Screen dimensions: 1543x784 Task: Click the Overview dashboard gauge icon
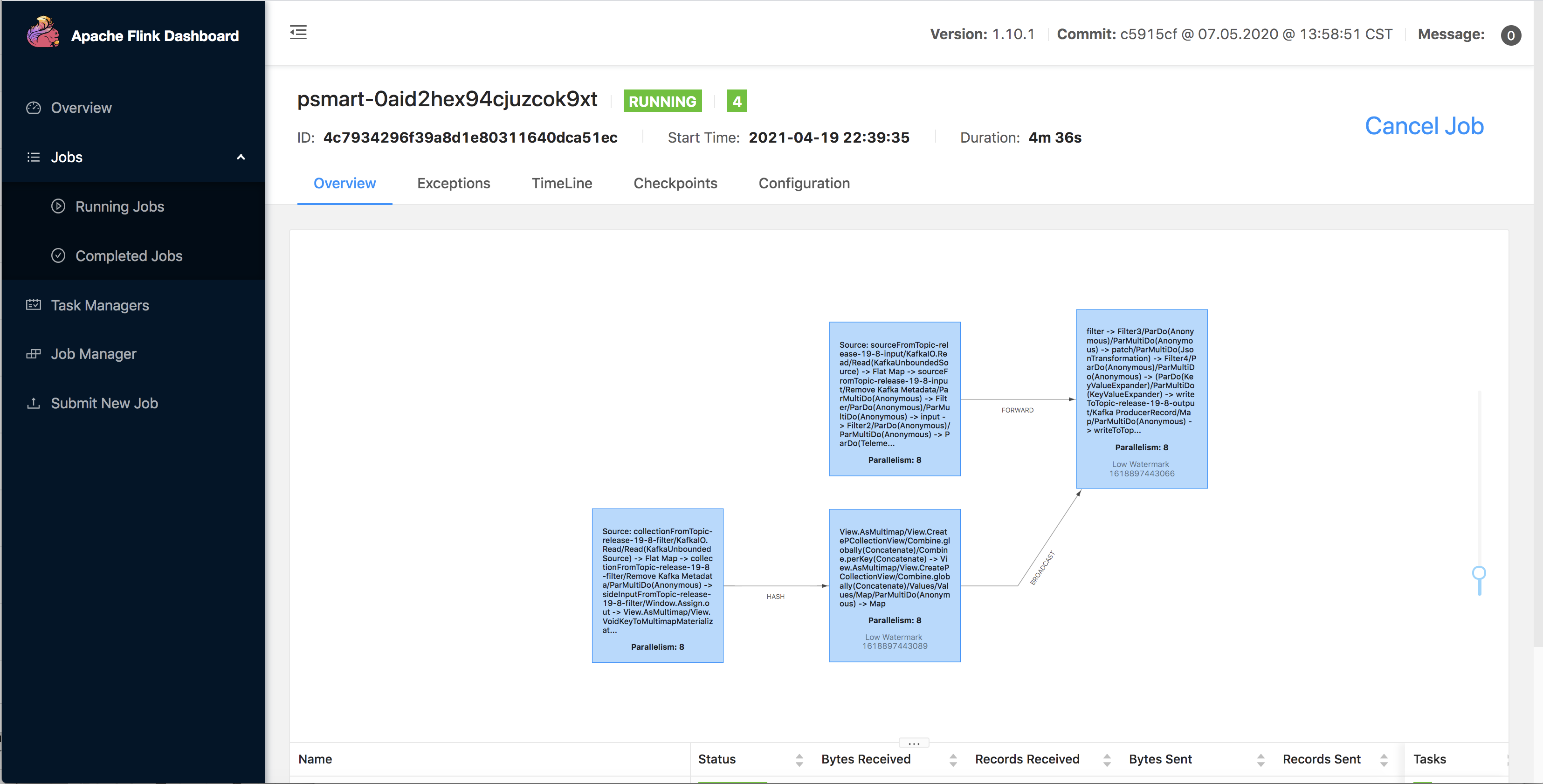point(34,108)
